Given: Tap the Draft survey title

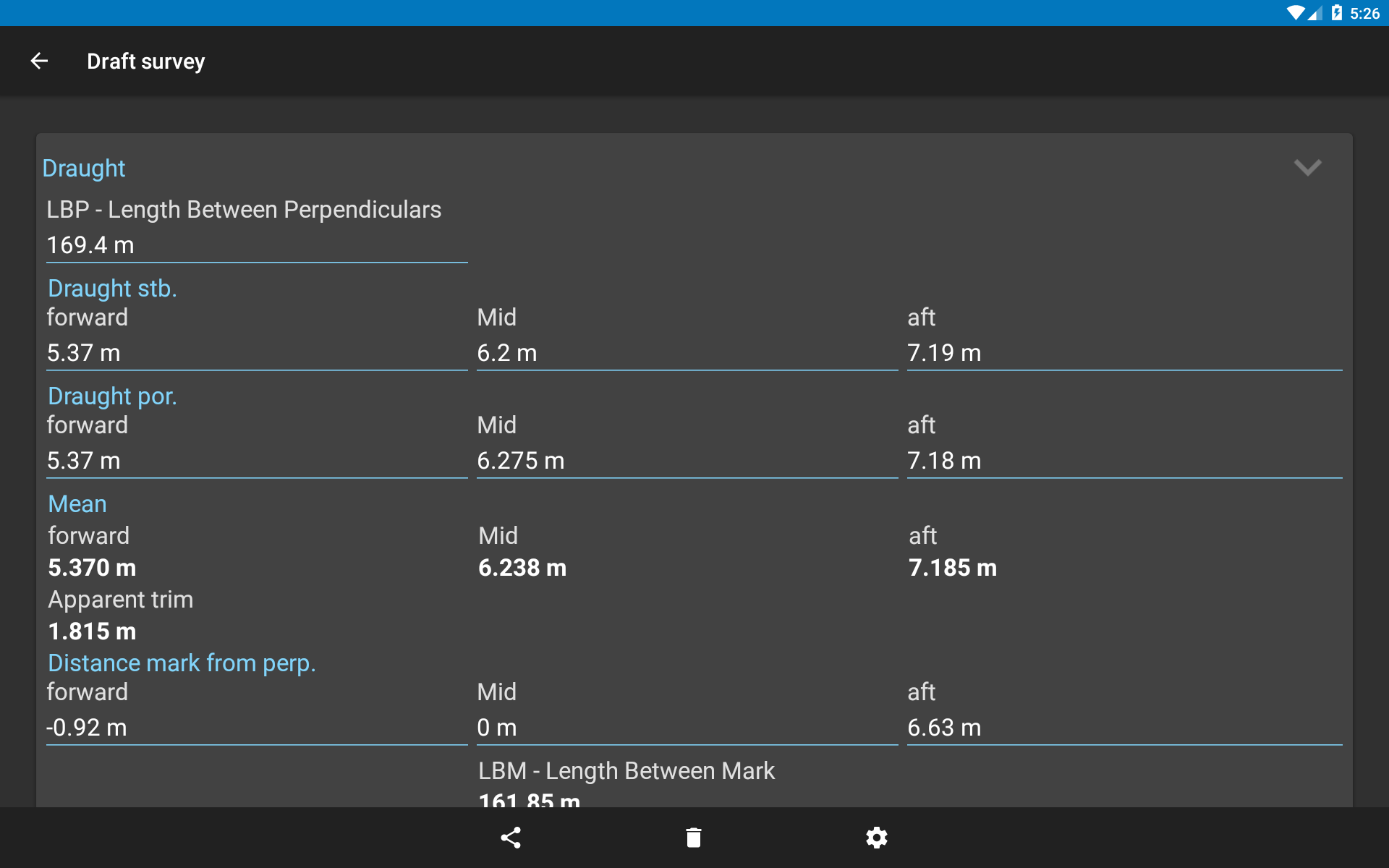Looking at the screenshot, I should [146, 61].
